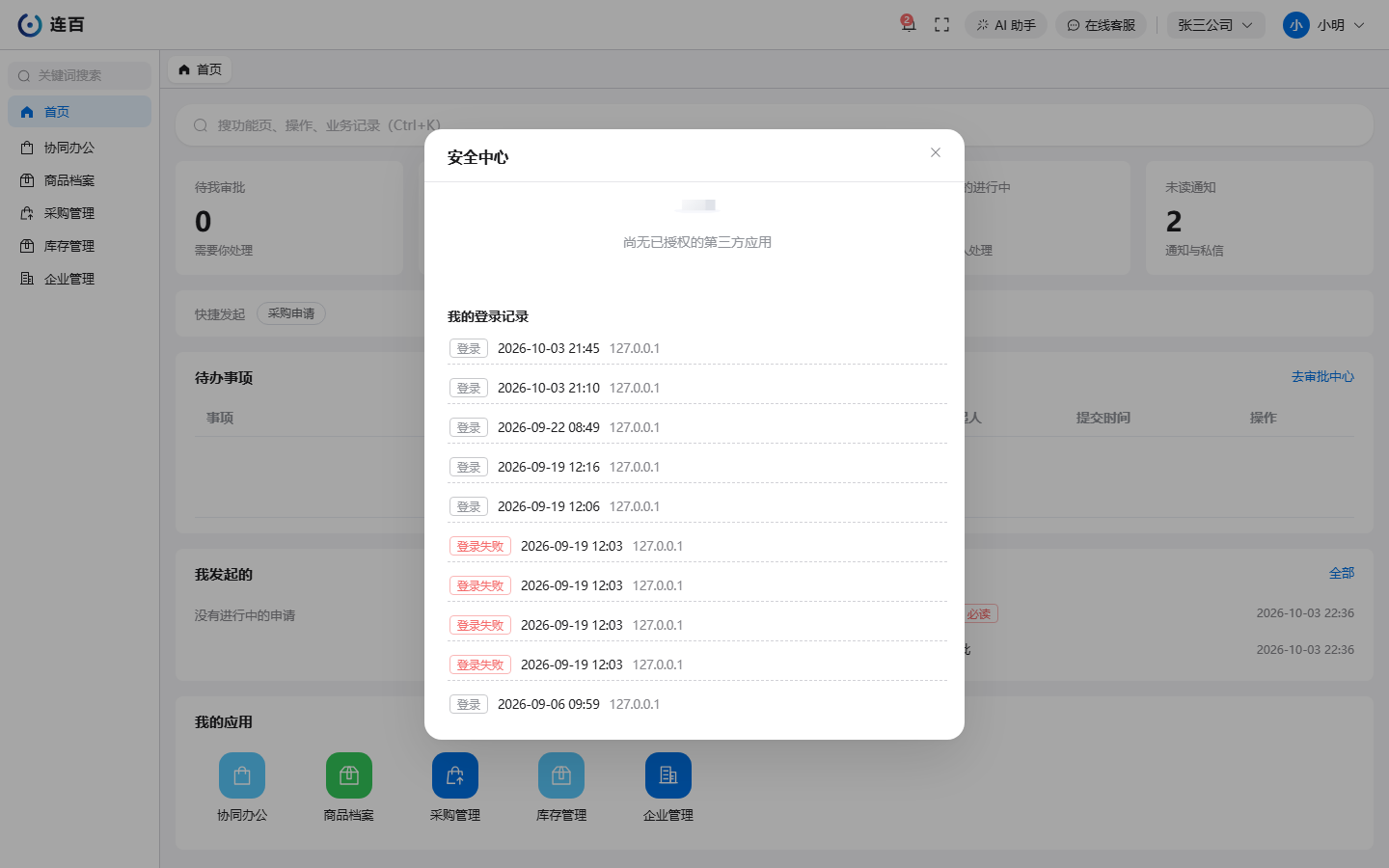
Task: Select login record 2026-09-22 08:49
Action: [x=697, y=427]
